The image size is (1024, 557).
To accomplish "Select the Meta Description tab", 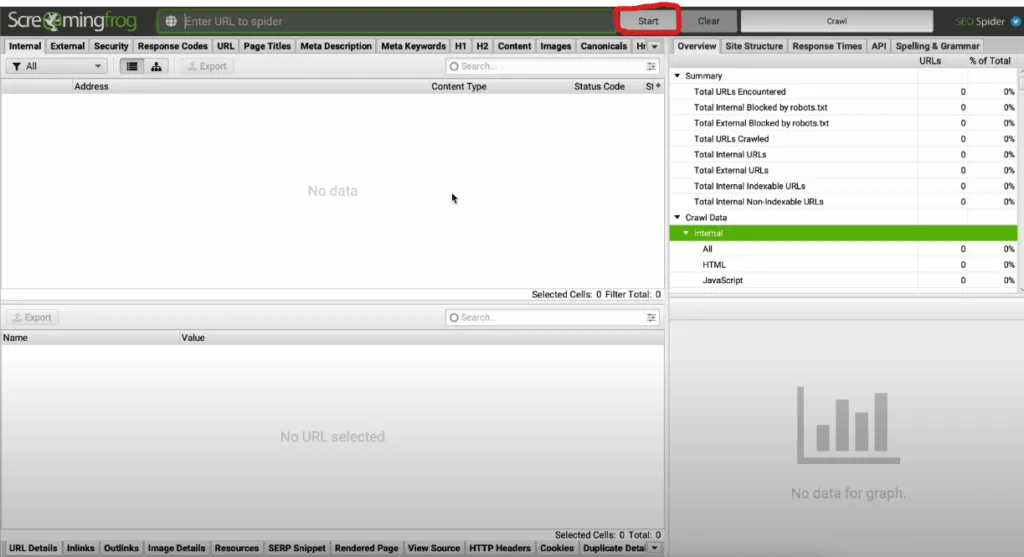I will tap(336, 46).
